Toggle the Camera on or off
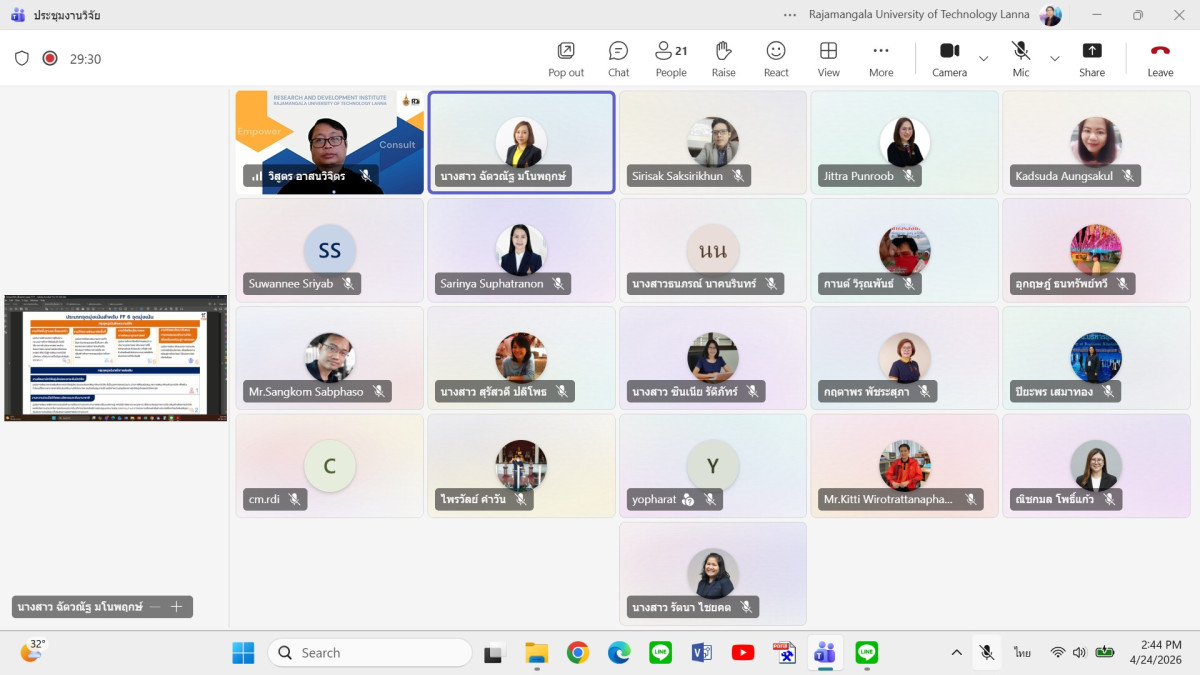This screenshot has width=1200, height=675. click(949, 58)
